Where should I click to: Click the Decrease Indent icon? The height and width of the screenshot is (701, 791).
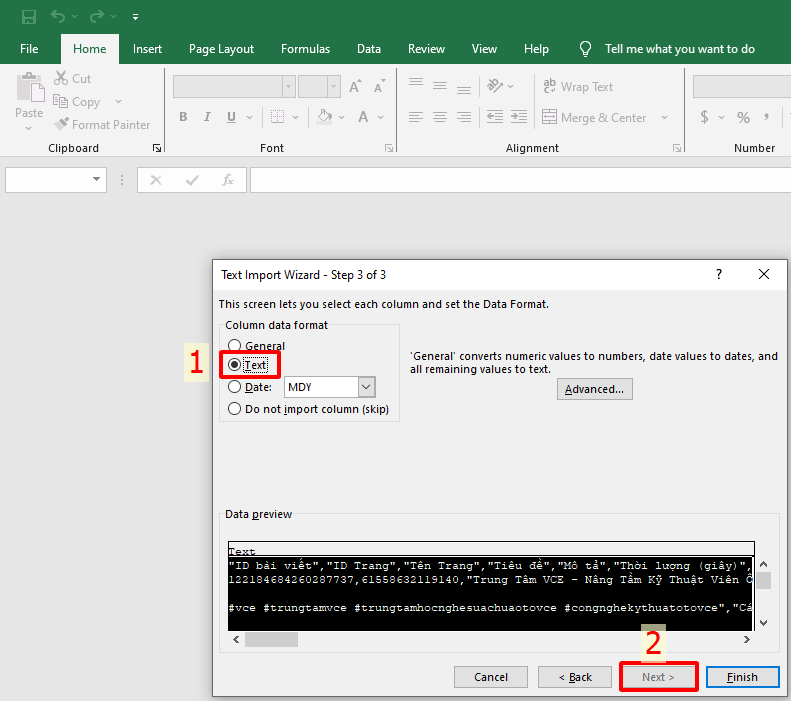(495, 117)
